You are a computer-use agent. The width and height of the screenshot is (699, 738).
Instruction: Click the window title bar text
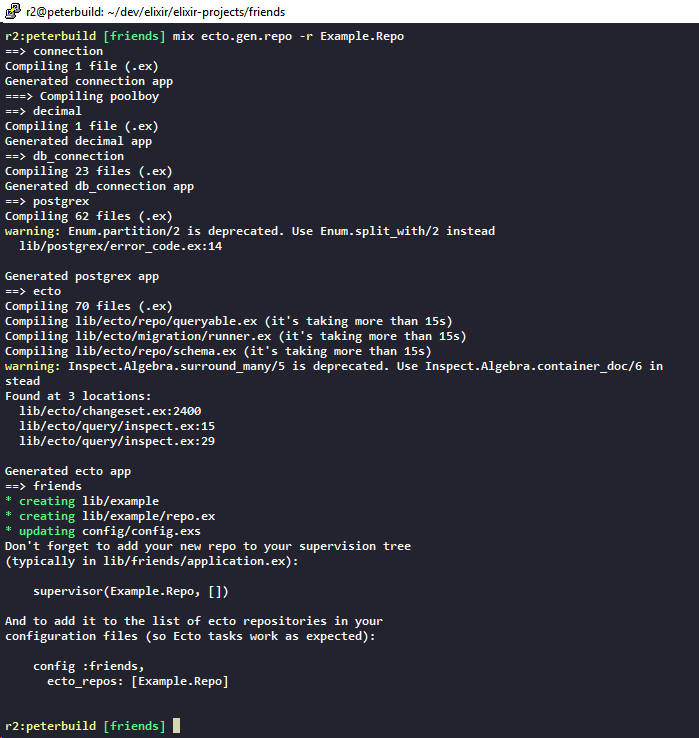coord(155,12)
